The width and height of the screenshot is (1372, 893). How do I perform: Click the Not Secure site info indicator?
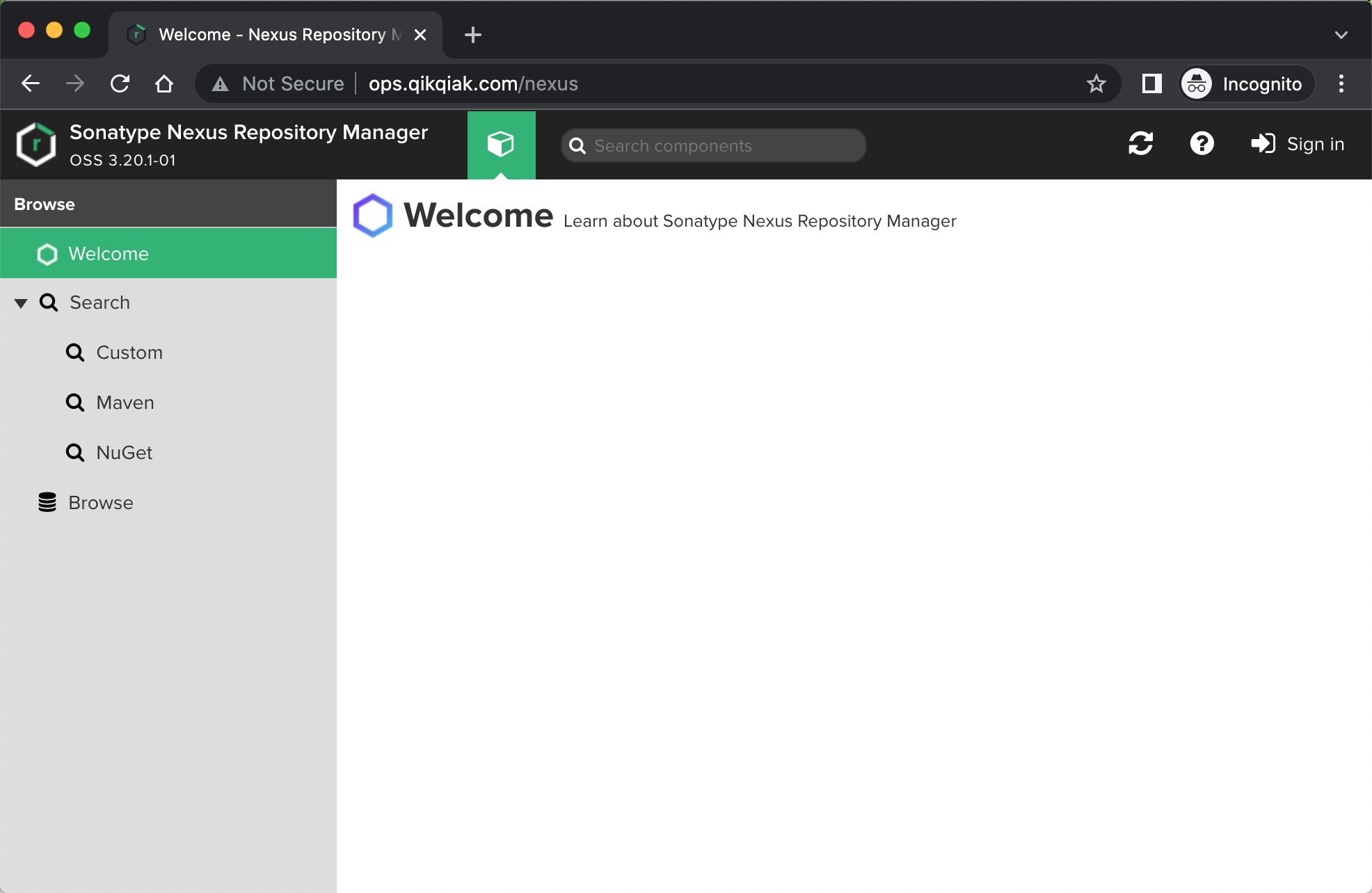pos(278,83)
